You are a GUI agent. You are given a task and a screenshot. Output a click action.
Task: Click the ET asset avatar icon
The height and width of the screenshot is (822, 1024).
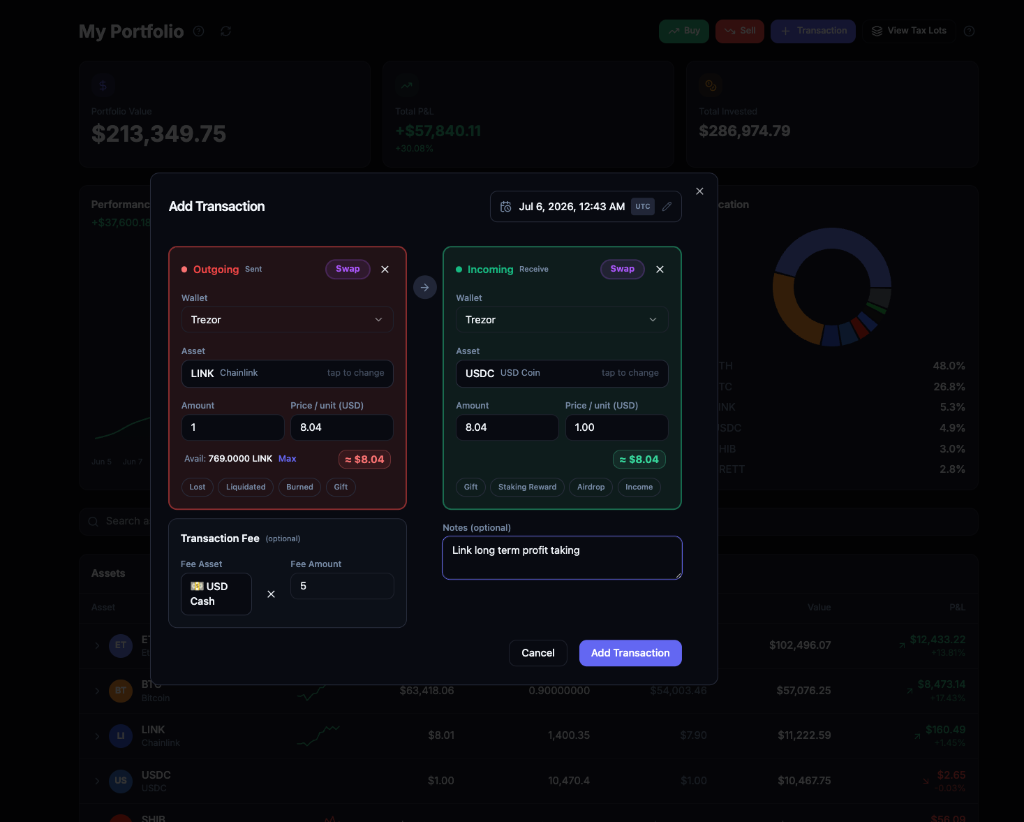point(121,646)
